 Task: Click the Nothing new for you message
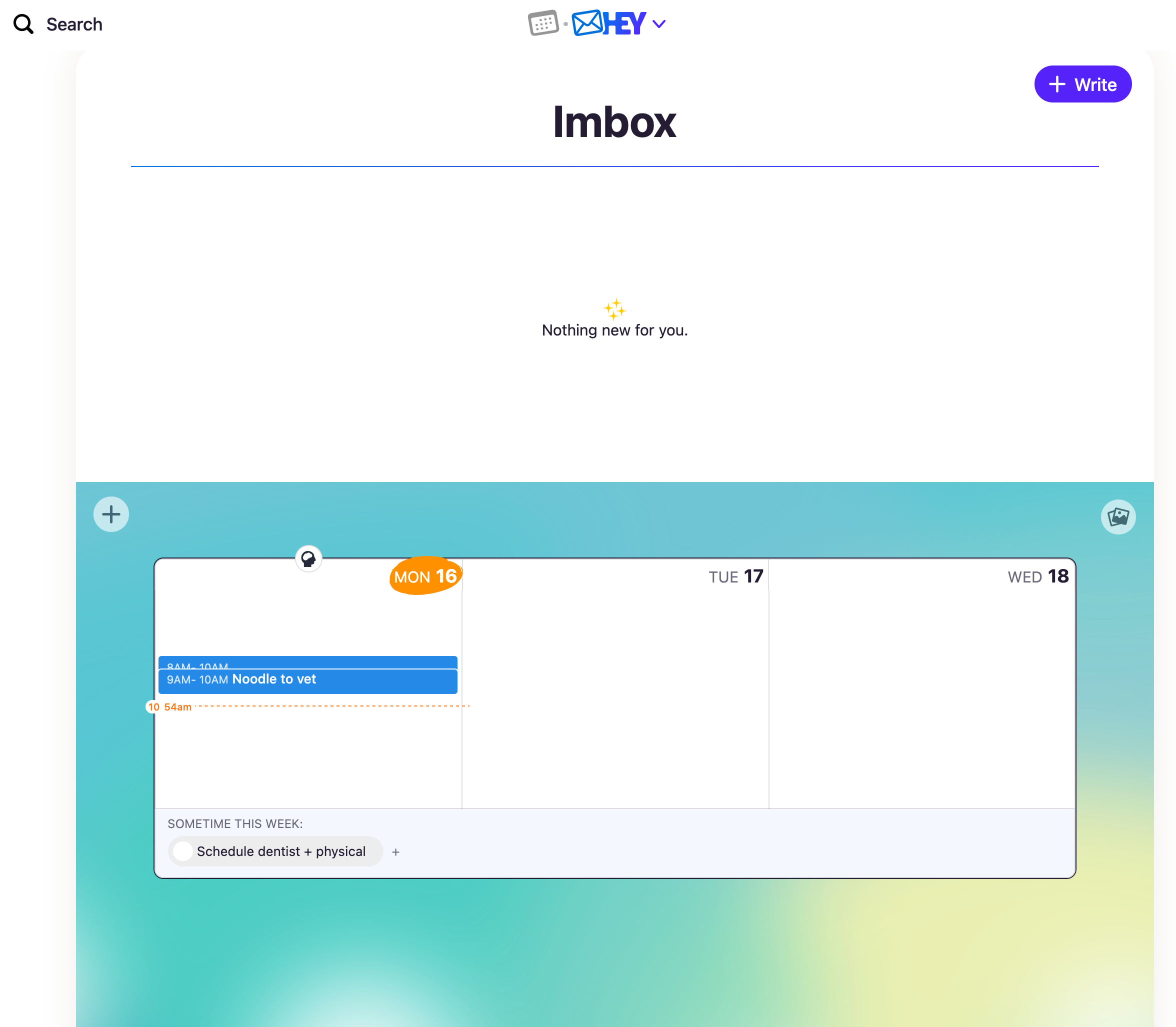point(614,330)
